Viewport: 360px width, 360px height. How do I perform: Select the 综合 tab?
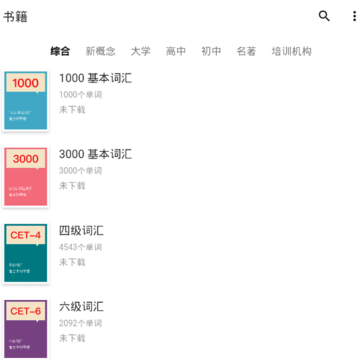(60, 51)
